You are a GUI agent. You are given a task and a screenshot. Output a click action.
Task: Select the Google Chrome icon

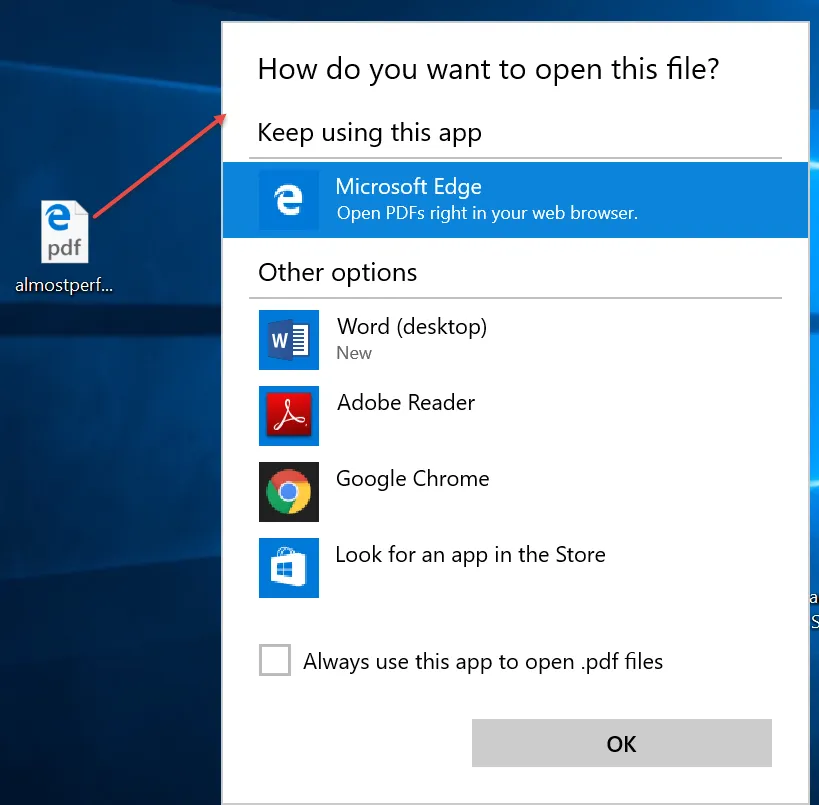click(289, 492)
